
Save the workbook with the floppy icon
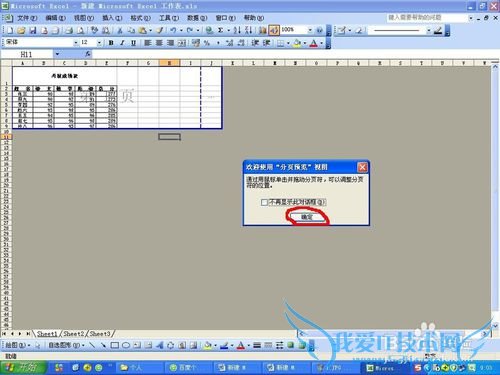tap(33, 31)
